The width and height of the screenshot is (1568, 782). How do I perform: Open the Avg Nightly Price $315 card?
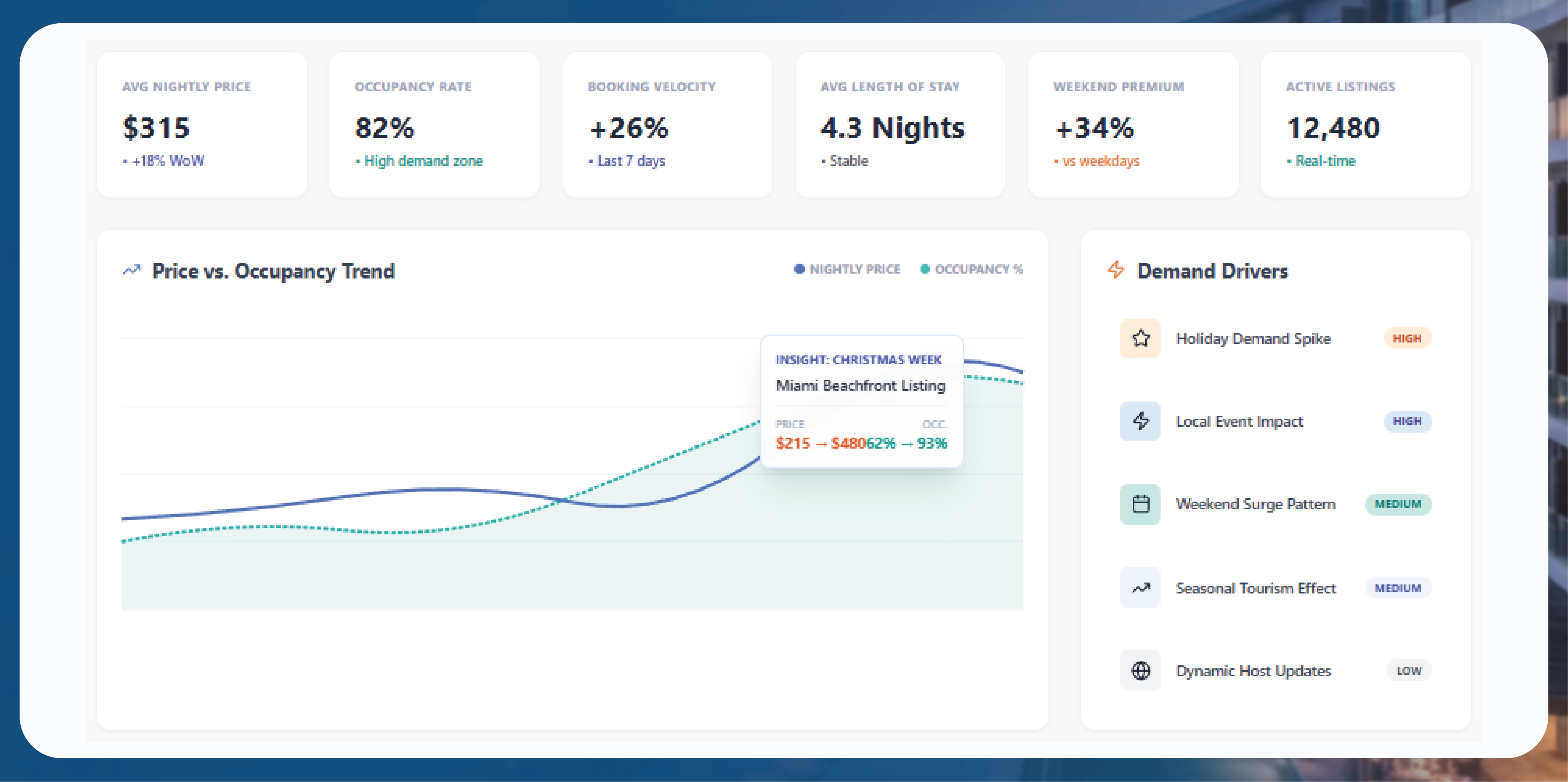(202, 125)
